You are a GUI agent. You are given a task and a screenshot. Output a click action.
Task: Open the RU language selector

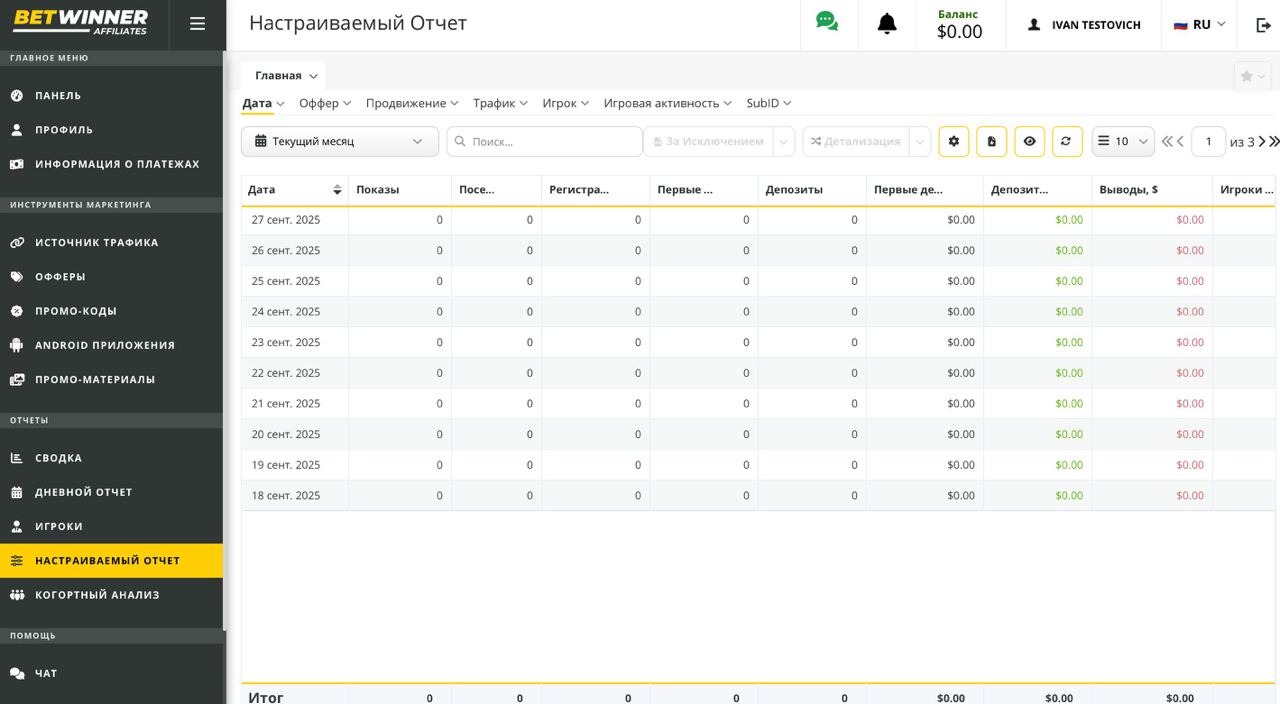tap(1199, 25)
